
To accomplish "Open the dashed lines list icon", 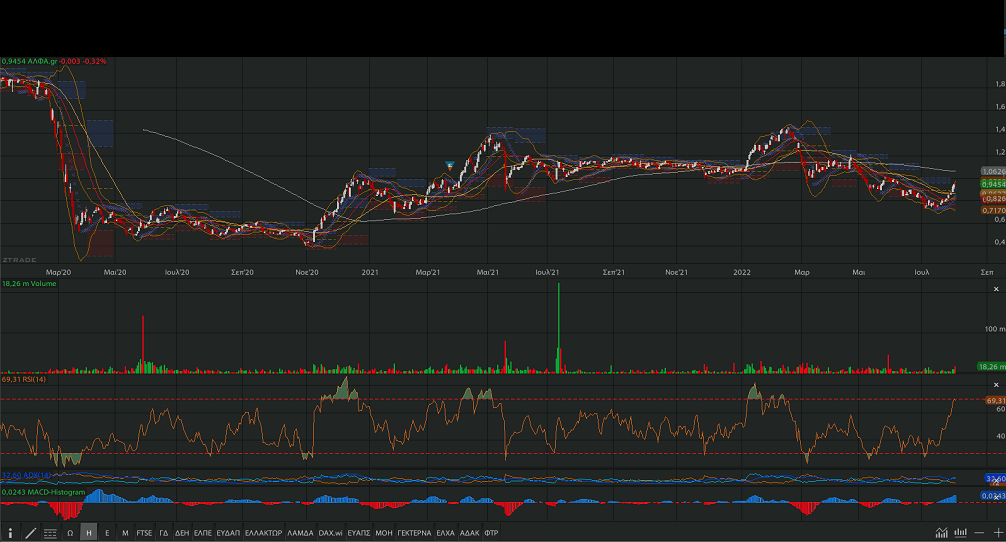I will pos(49,533).
